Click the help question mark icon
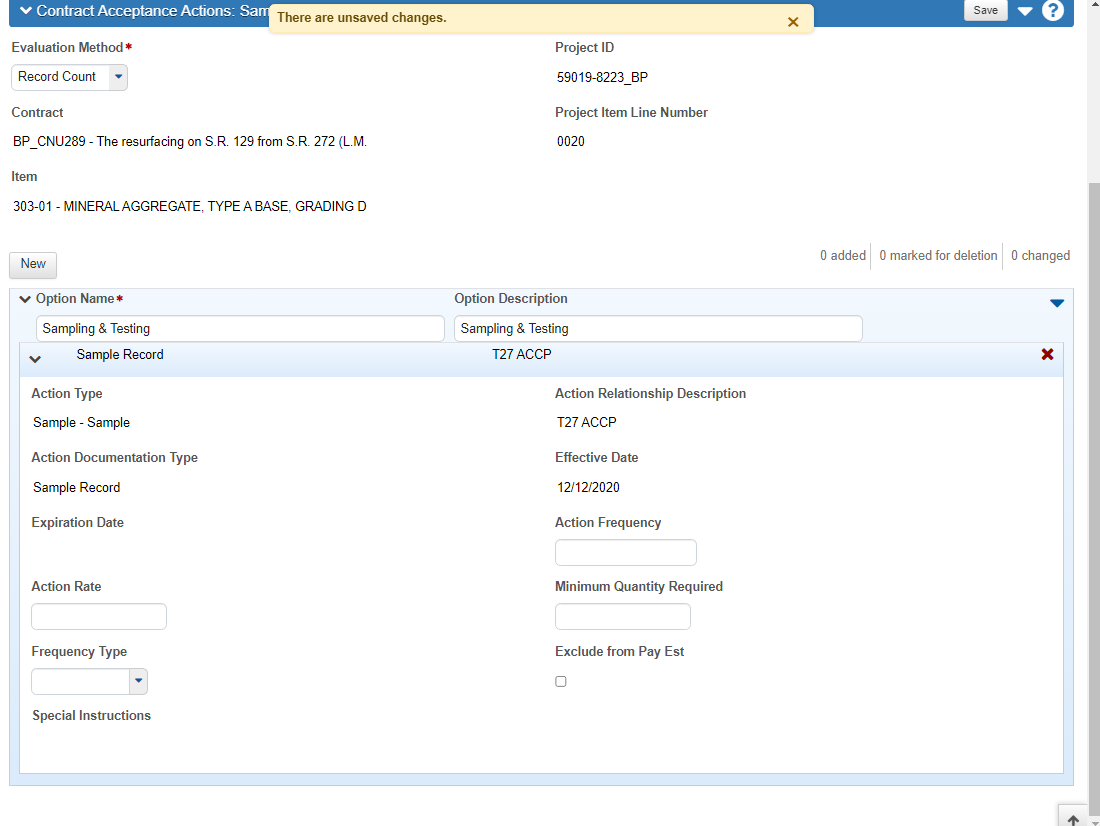The height and width of the screenshot is (826, 1100). point(1052,11)
